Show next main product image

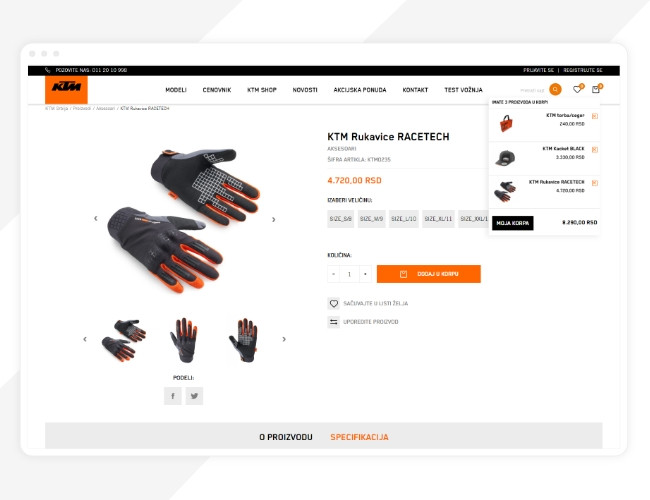[x=274, y=219]
